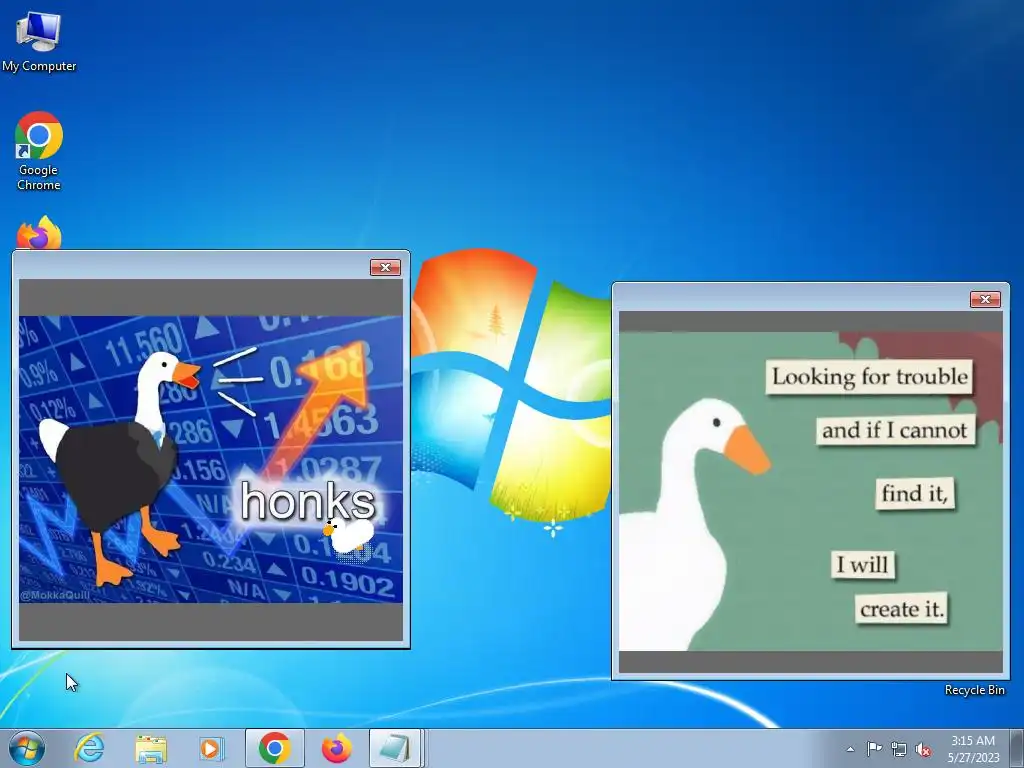Screen dimensions: 1024x768
Task: Close the Looking for trouble goose window
Action: tap(985, 299)
